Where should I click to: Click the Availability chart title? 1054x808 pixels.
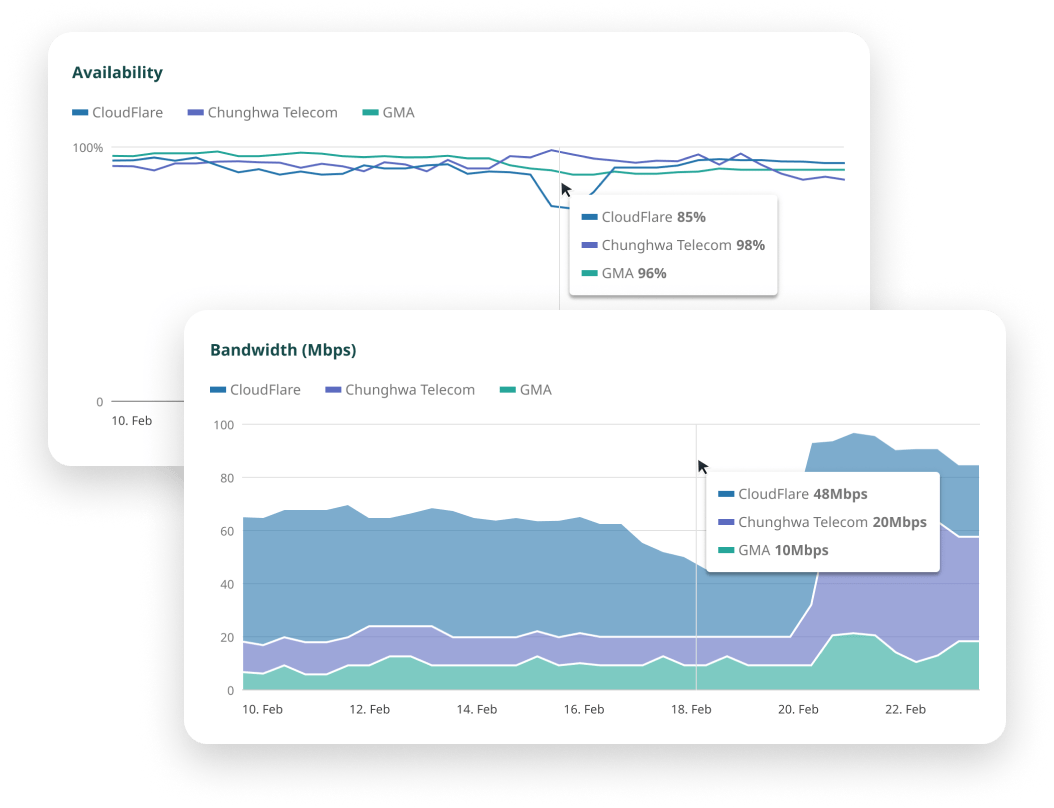click(x=118, y=73)
